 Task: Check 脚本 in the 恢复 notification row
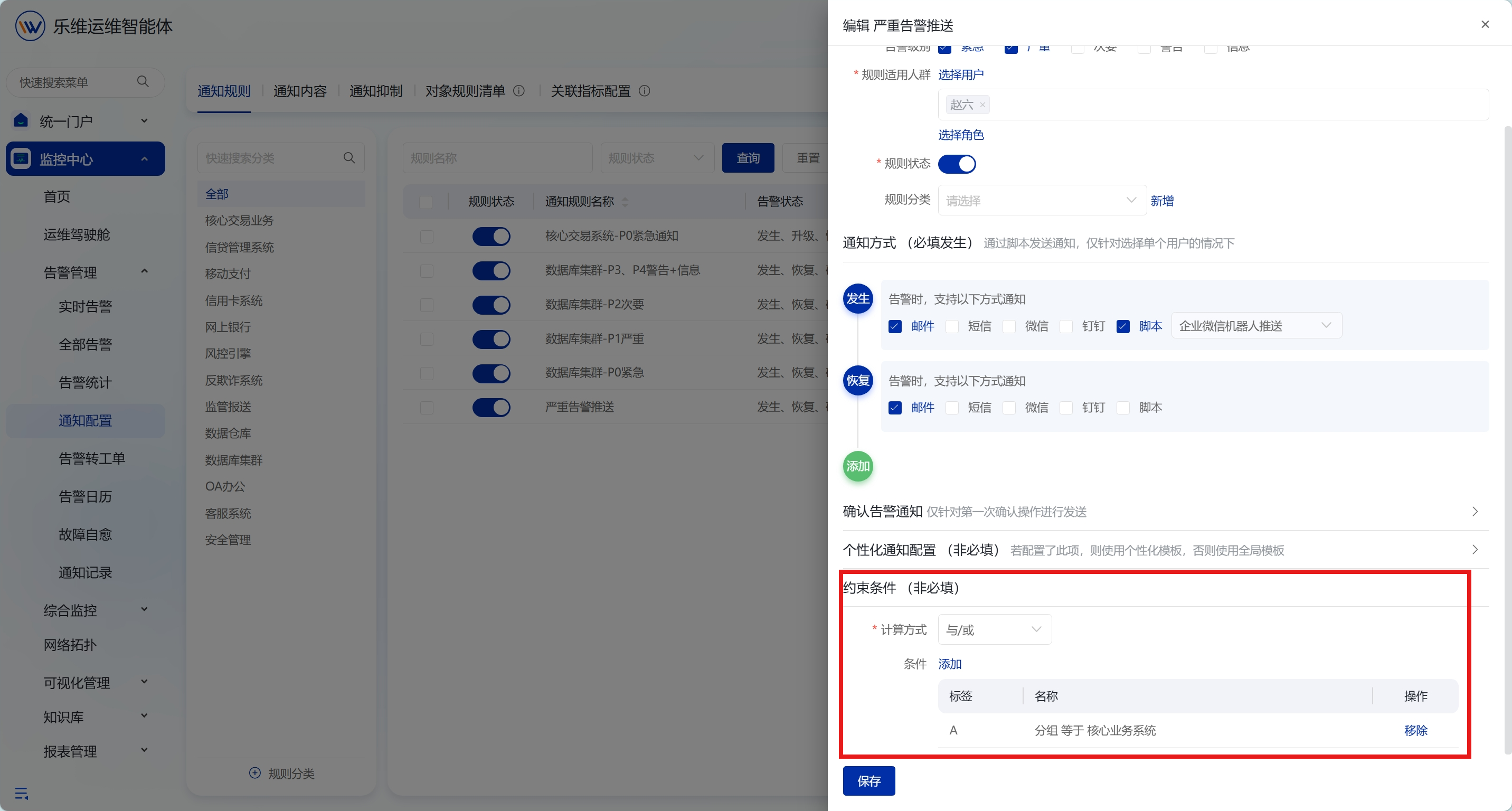click(1123, 408)
